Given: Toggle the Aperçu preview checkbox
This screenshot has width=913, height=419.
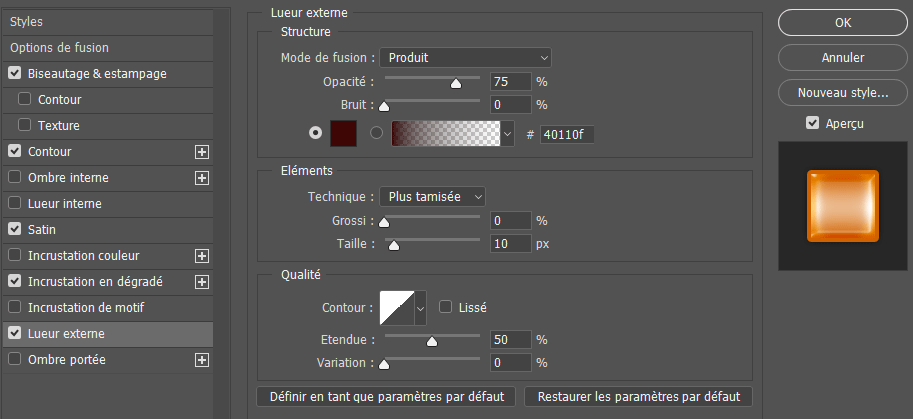Looking at the screenshot, I should coord(813,123).
